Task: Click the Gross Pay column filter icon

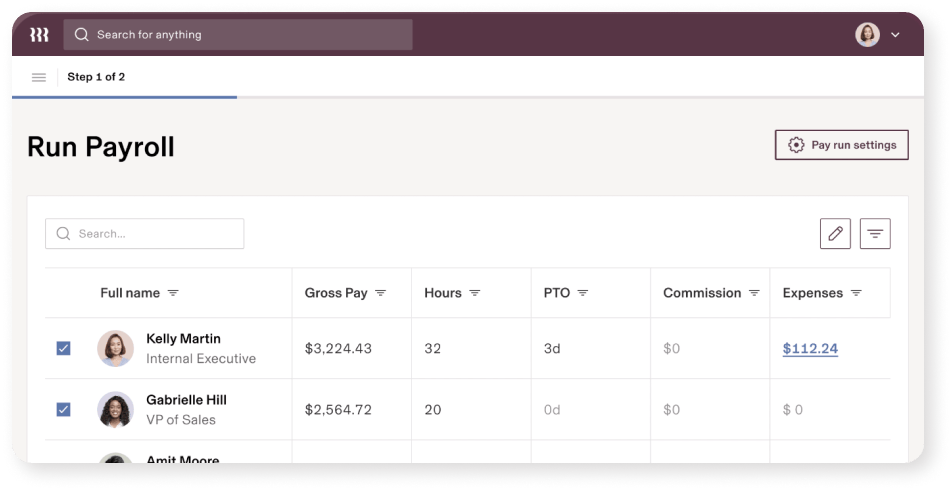Action: point(381,293)
